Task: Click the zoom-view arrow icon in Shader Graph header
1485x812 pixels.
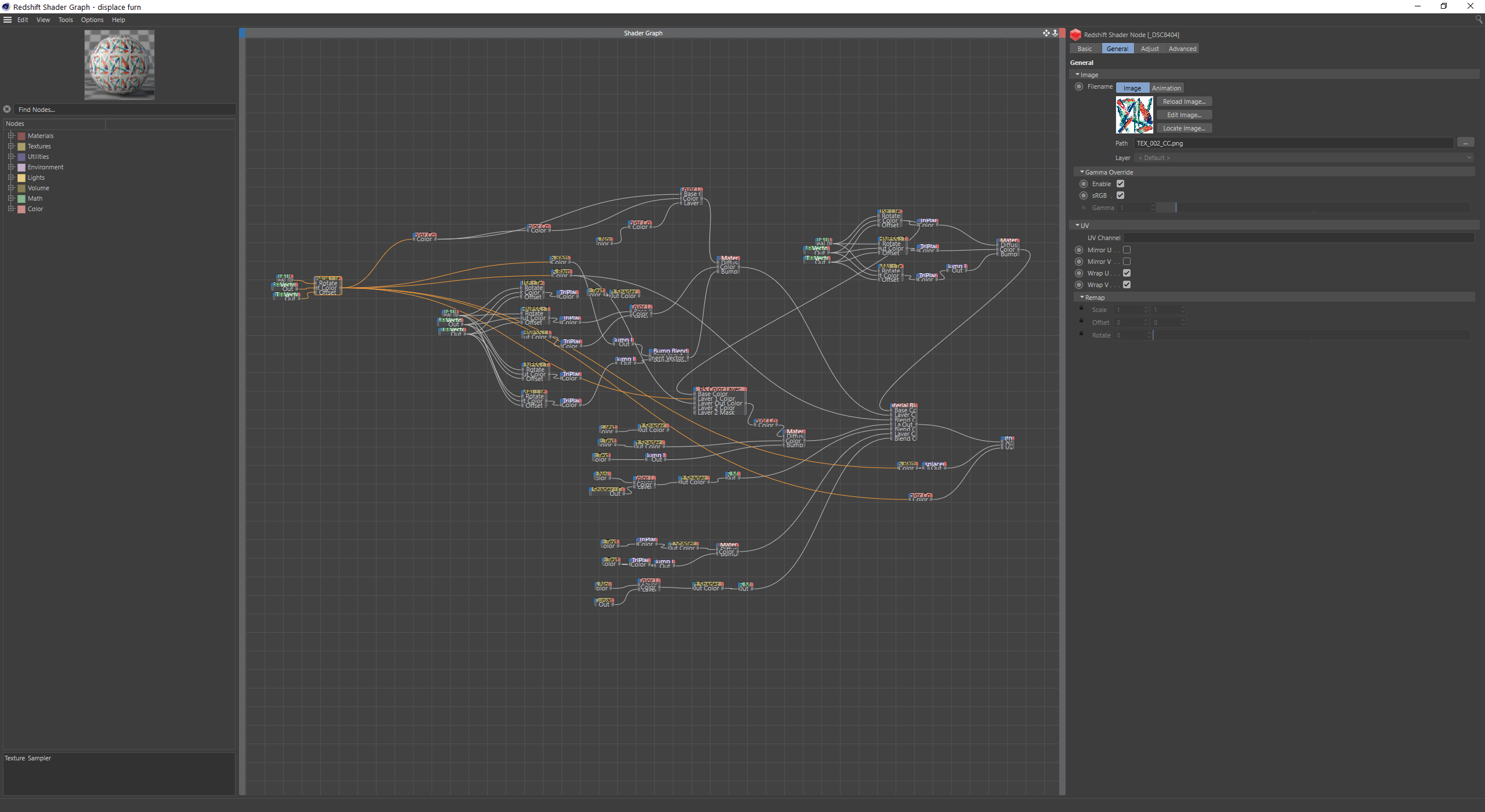Action: click(1055, 33)
